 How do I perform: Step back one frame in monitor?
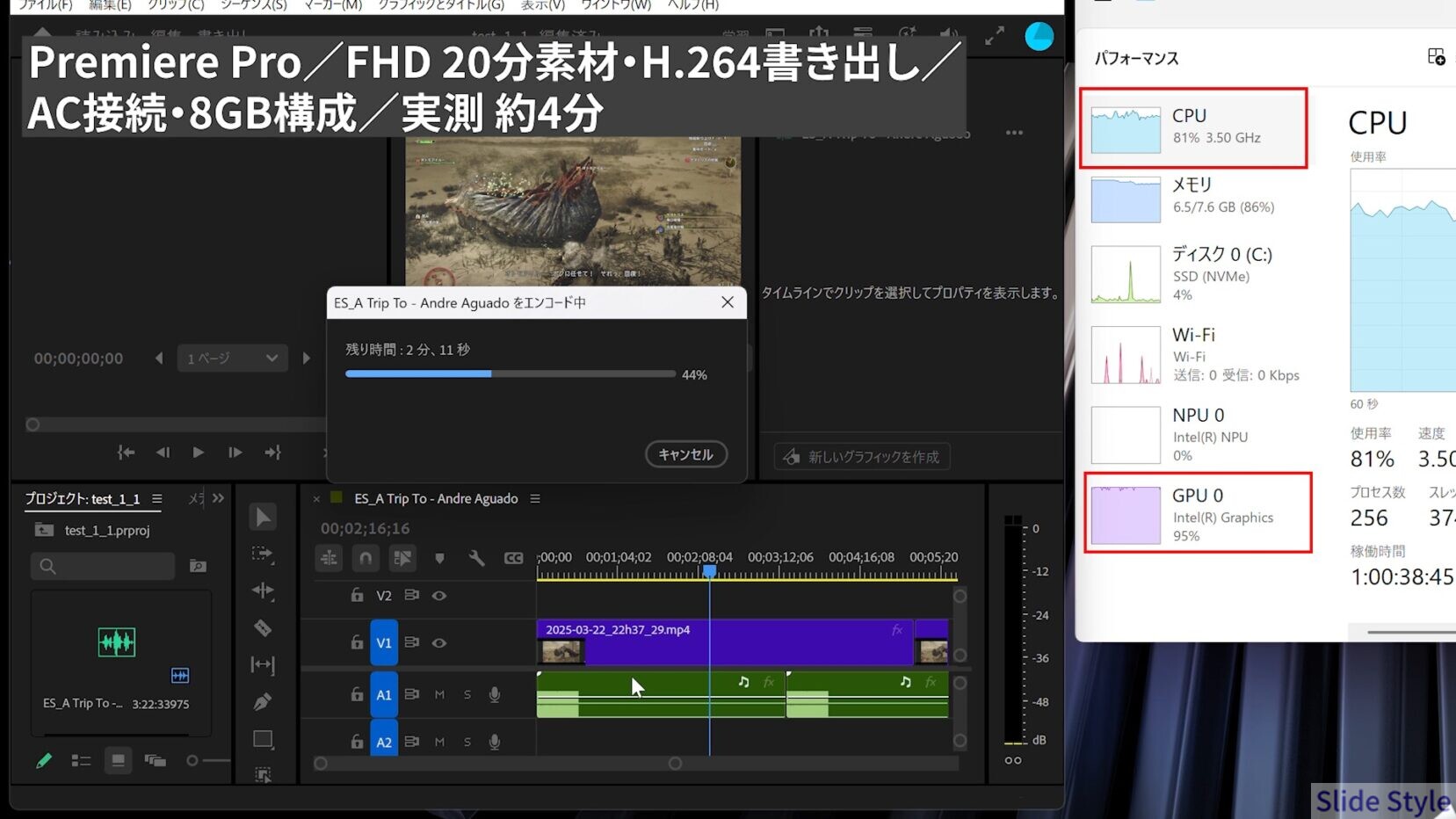click(x=163, y=453)
